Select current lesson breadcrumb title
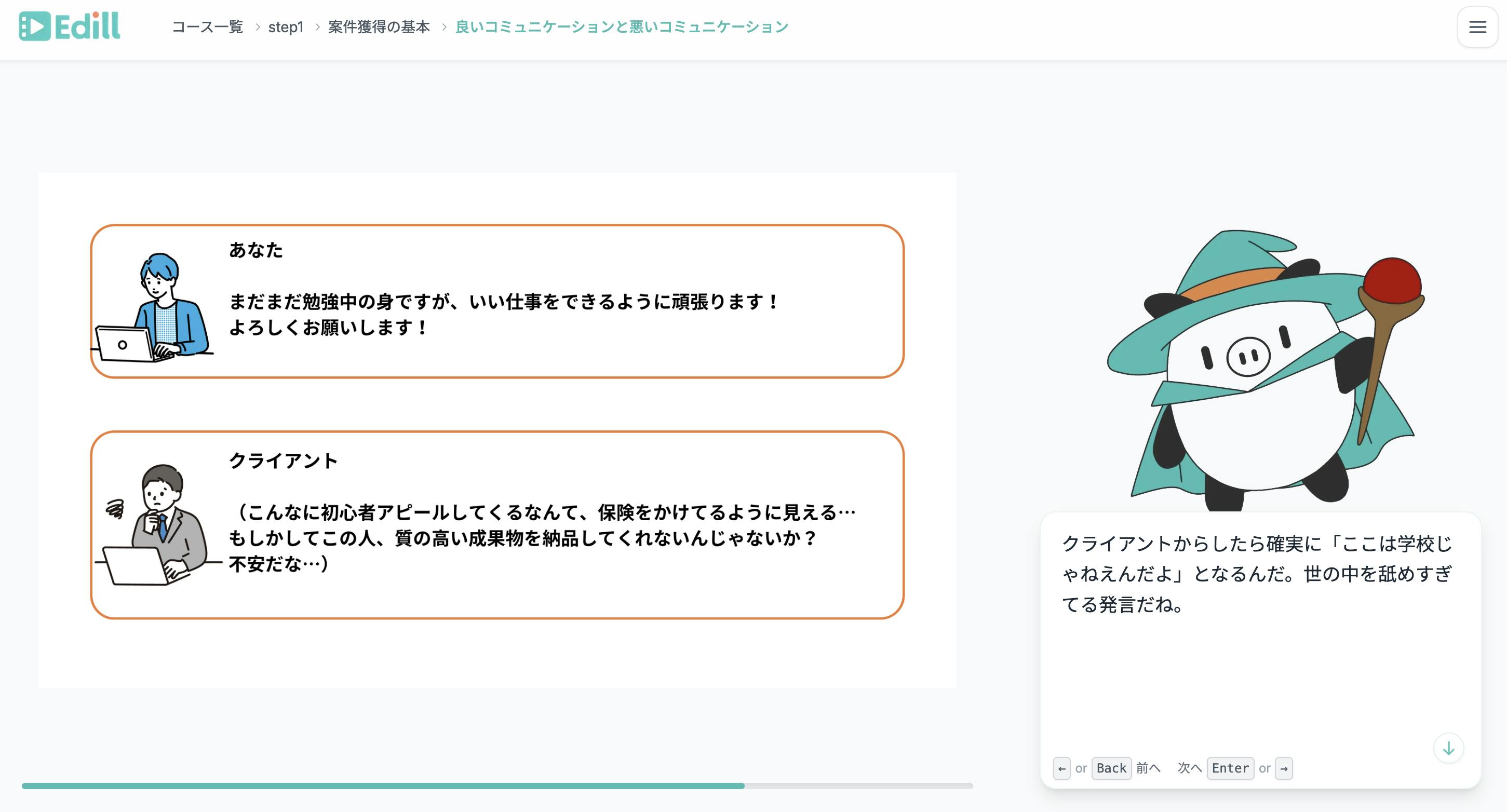The image size is (1507, 812). (x=621, y=27)
